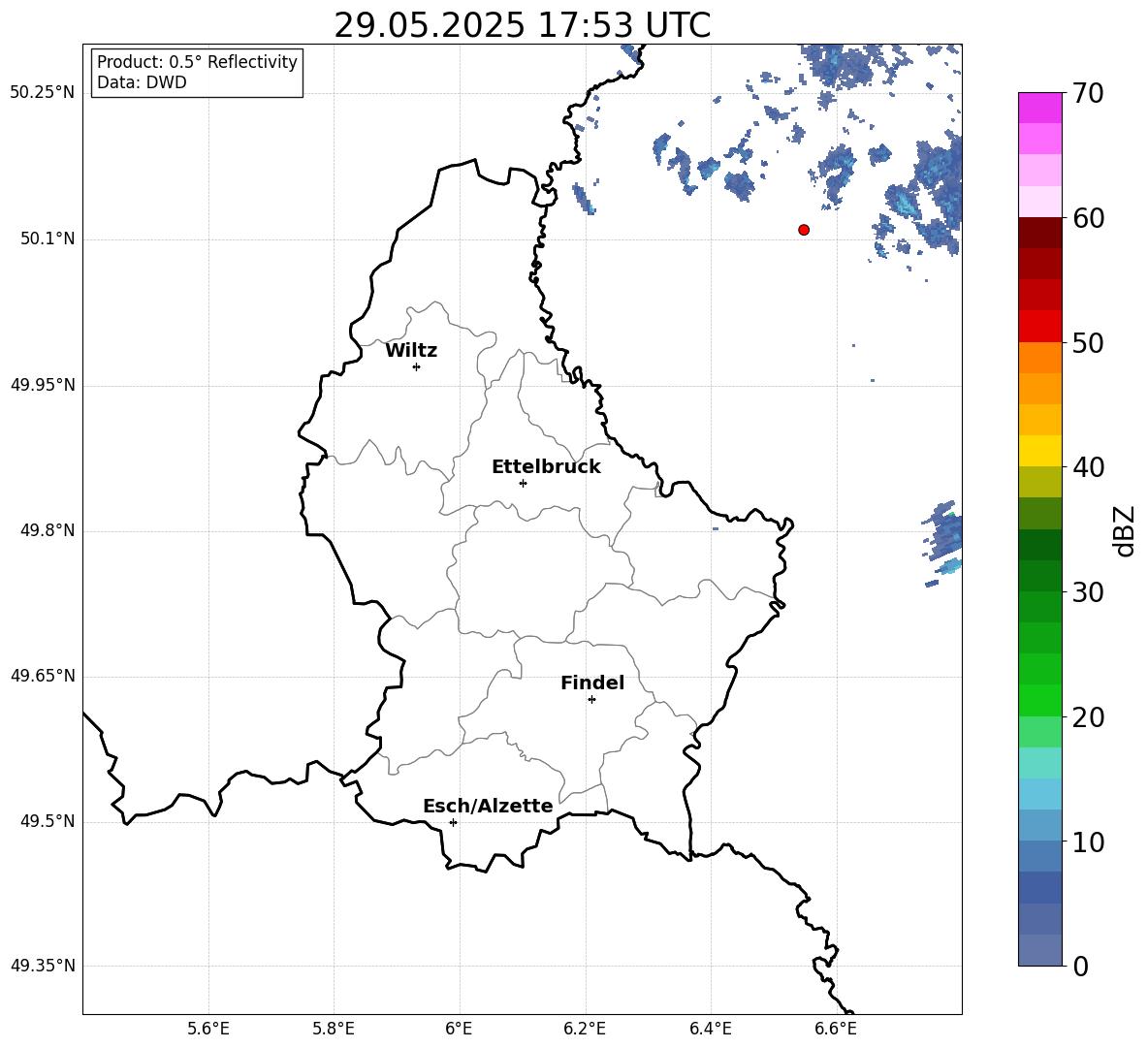
Task: Click the 5.6°E longitude label
Action: pos(208,1030)
